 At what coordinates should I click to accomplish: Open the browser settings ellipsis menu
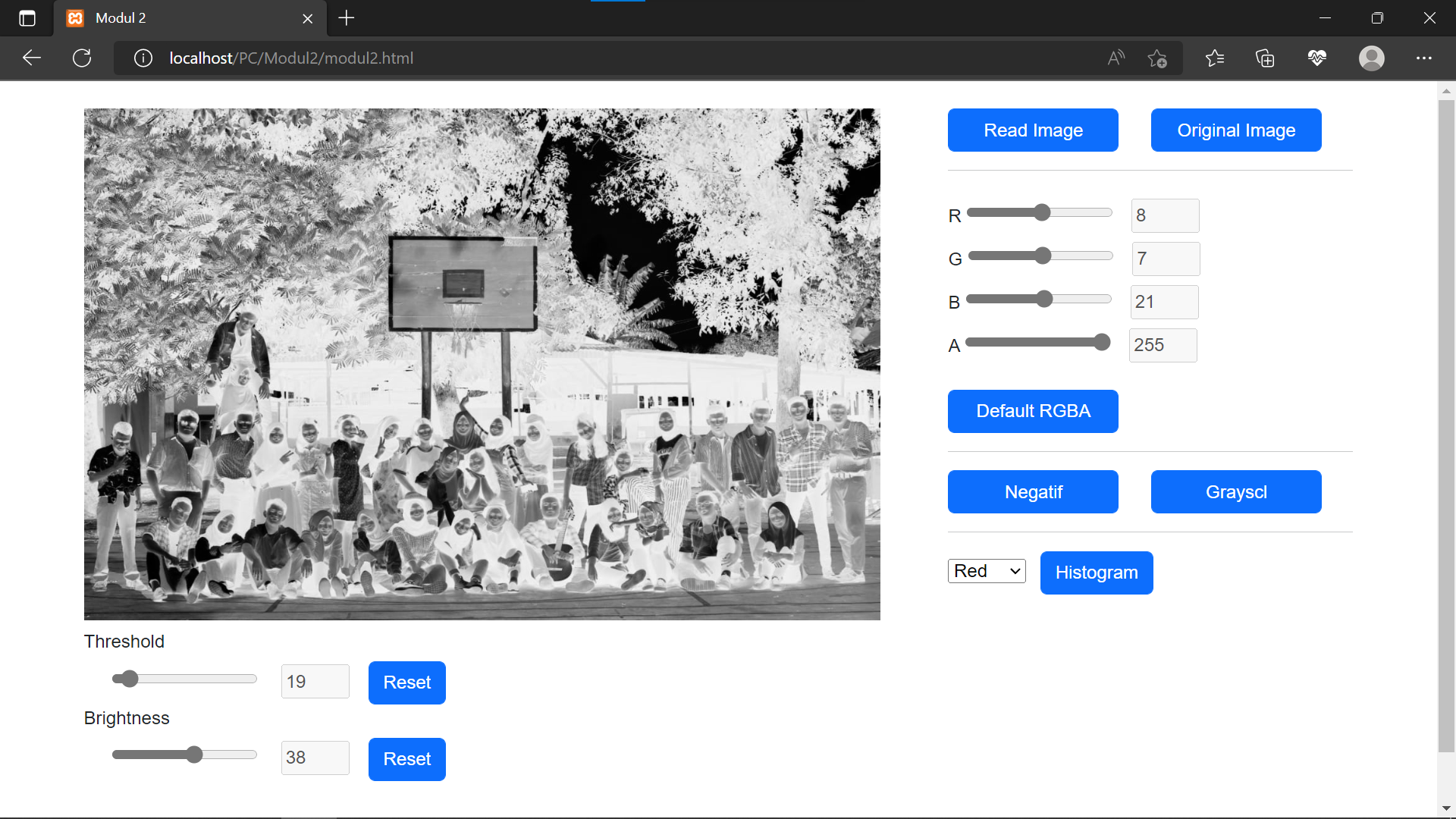[1424, 58]
